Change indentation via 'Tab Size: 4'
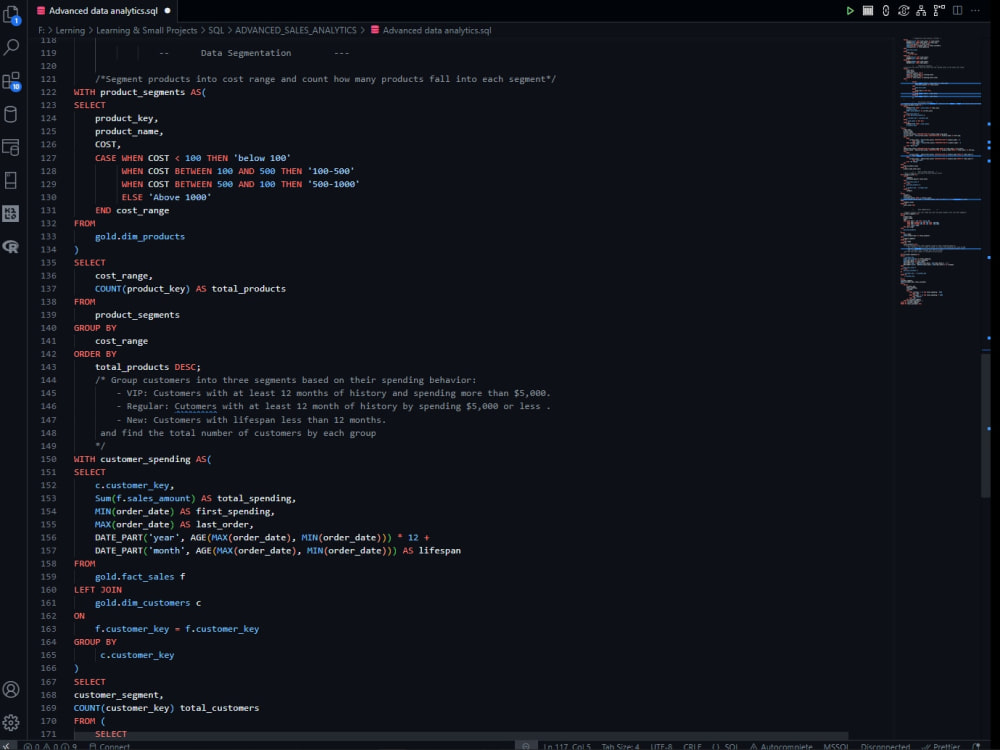 pos(620,746)
